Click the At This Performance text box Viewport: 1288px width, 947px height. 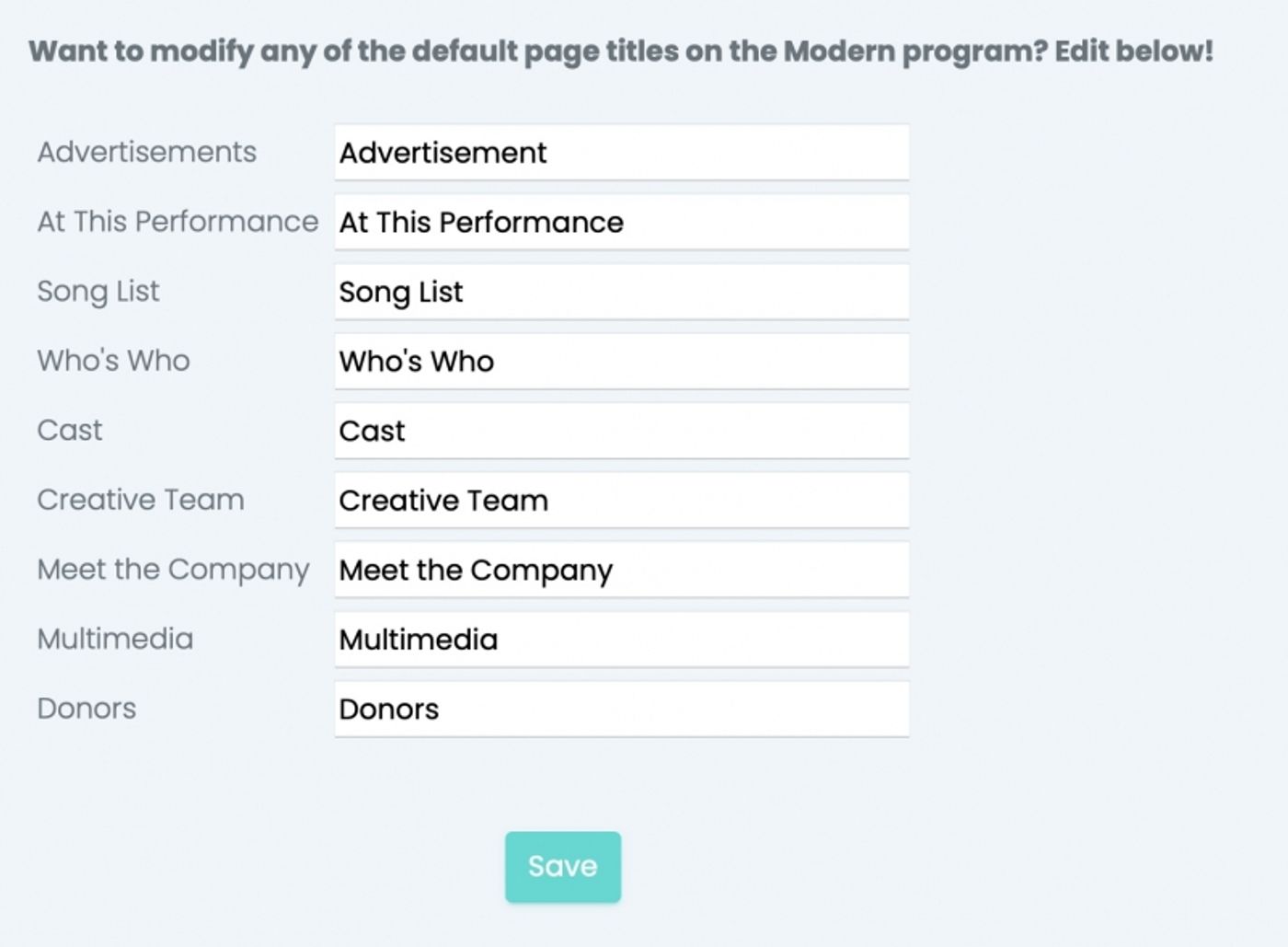pyautogui.click(x=621, y=222)
